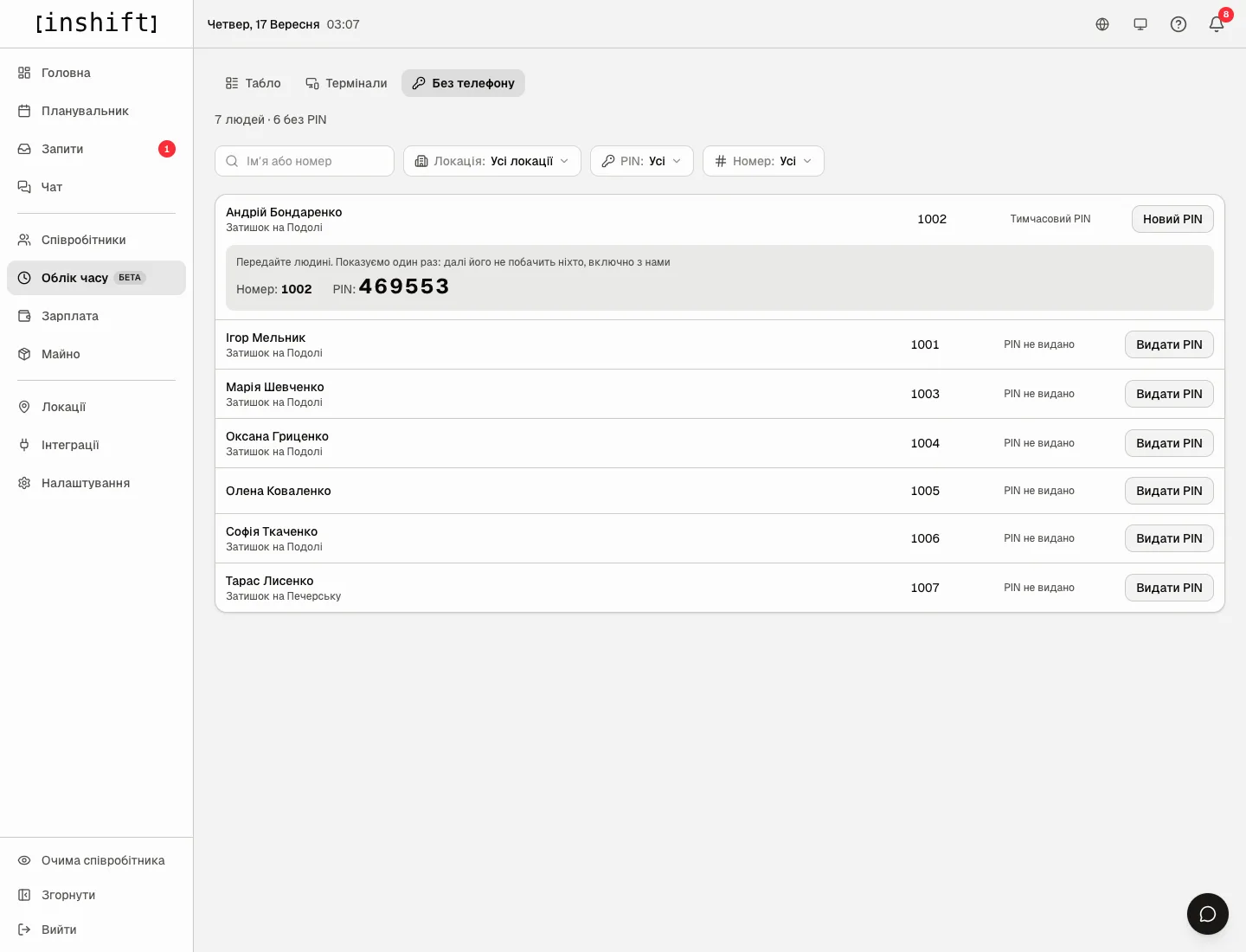The width and height of the screenshot is (1246, 952).
Task: Open the help question mark icon
Action: [1179, 24]
